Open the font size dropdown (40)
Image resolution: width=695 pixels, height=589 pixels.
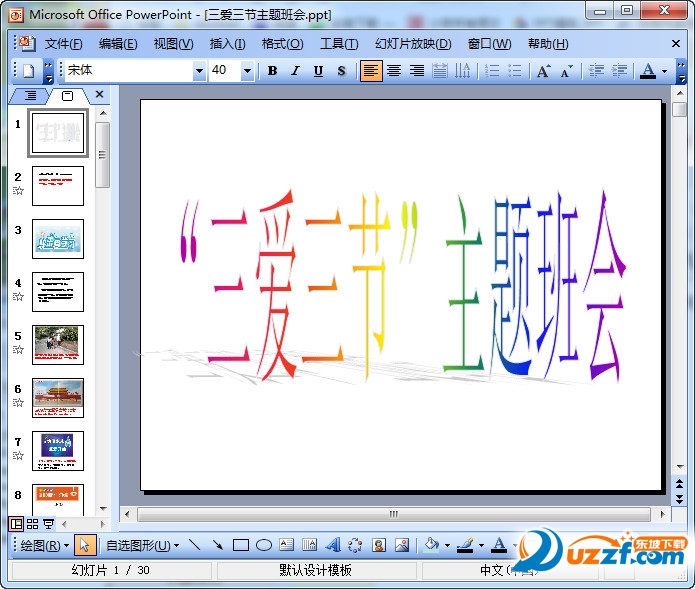click(x=247, y=70)
